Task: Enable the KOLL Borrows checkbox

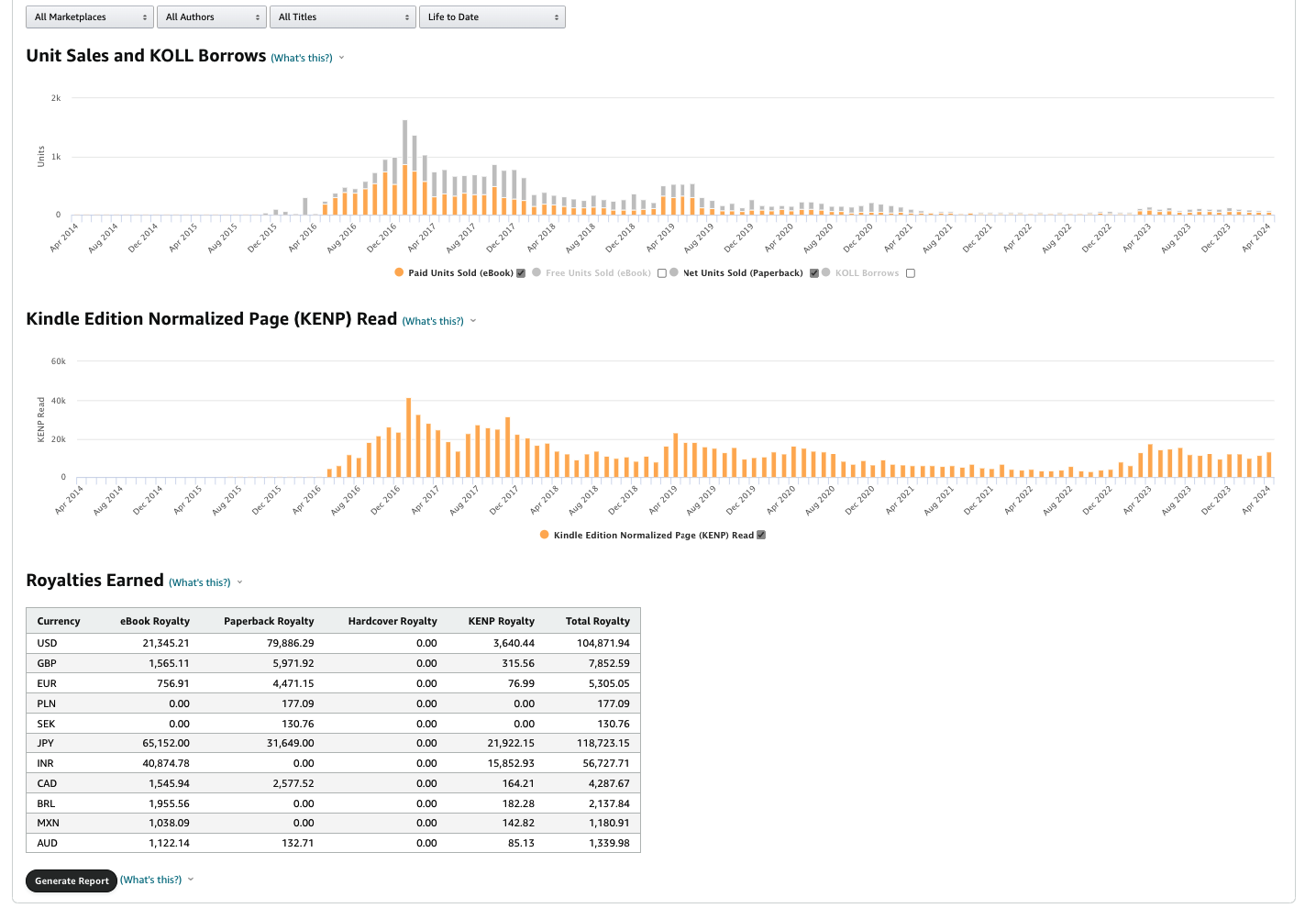Action: coord(911,273)
